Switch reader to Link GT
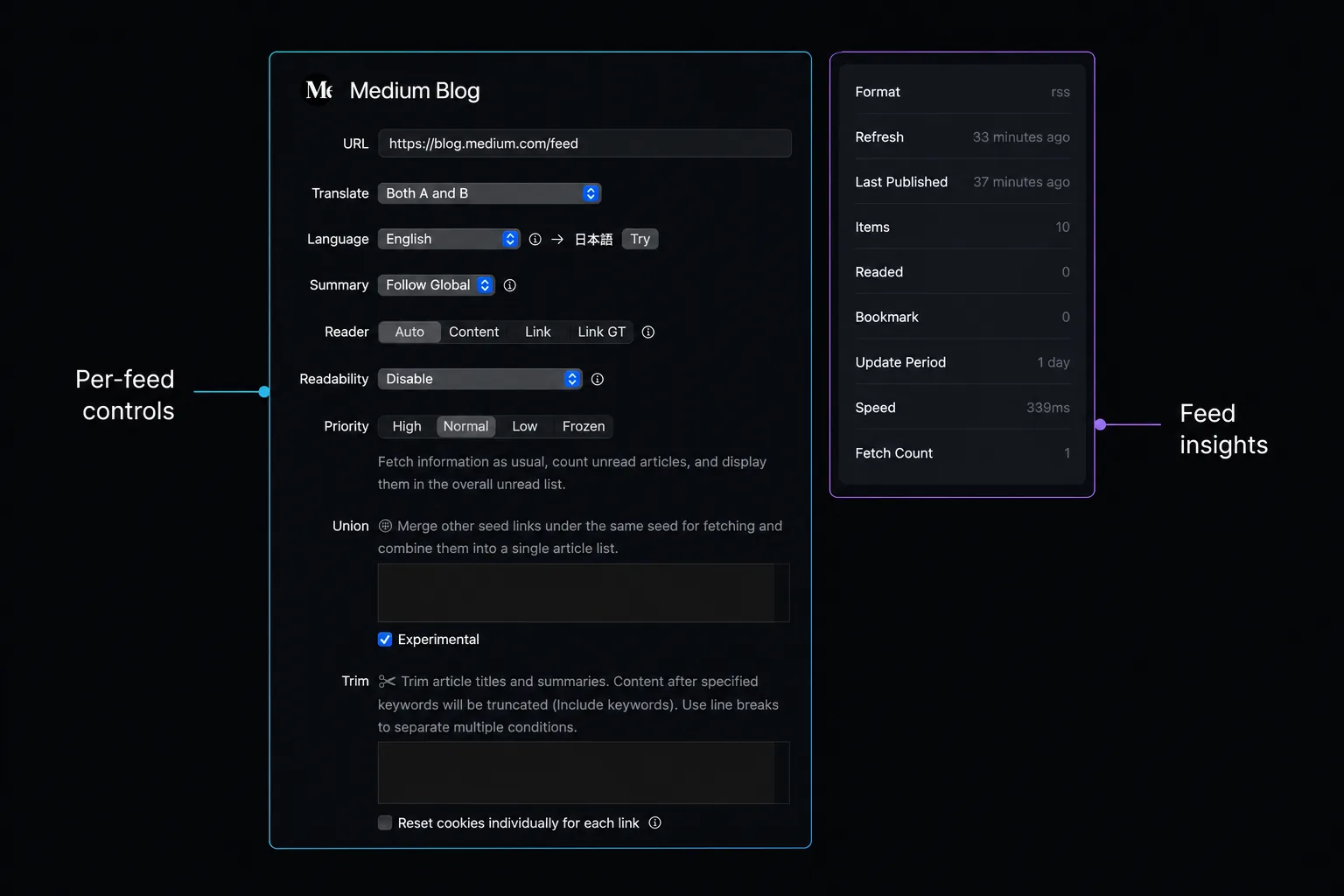Screen dimensions: 1344x896 tap(602, 332)
